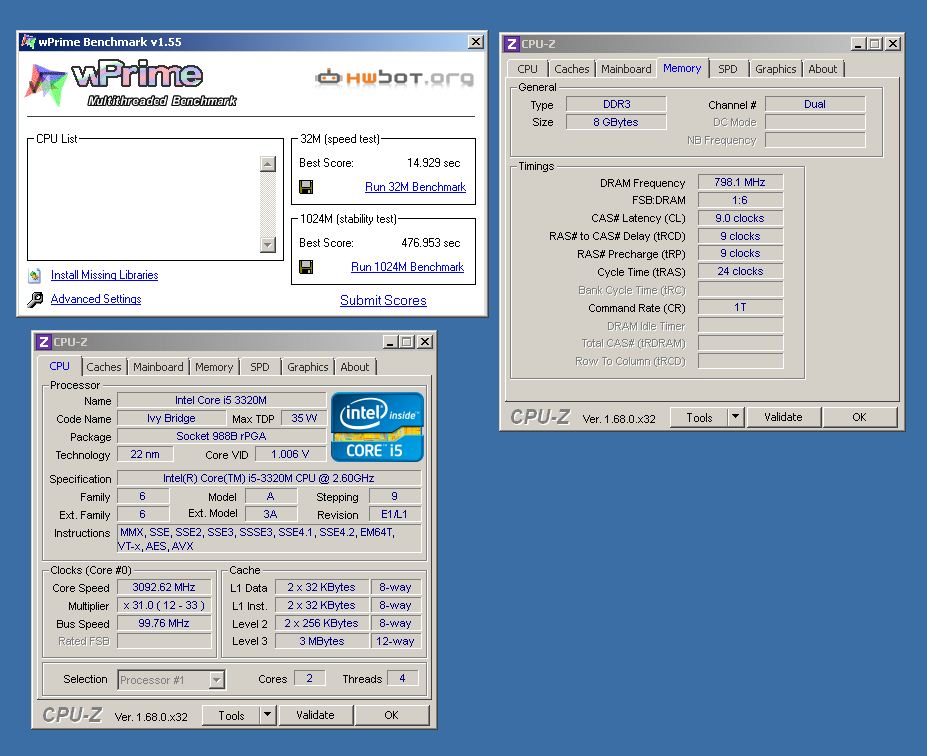Click the Install Missing Libraries icon

click(35, 275)
